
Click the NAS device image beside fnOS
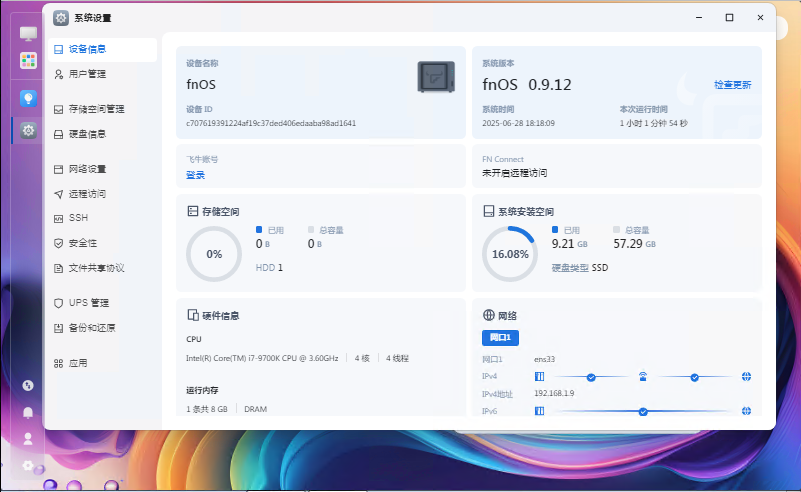pyautogui.click(x=436, y=77)
